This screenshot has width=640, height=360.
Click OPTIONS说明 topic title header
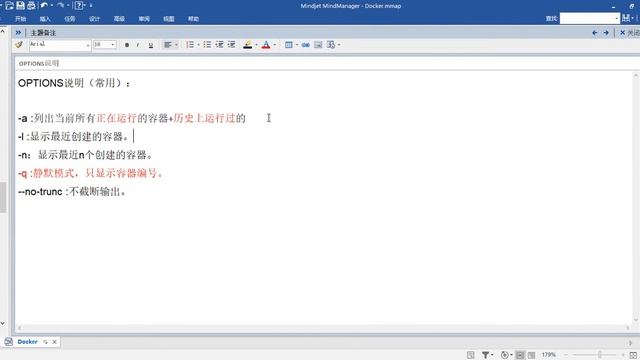(39, 63)
